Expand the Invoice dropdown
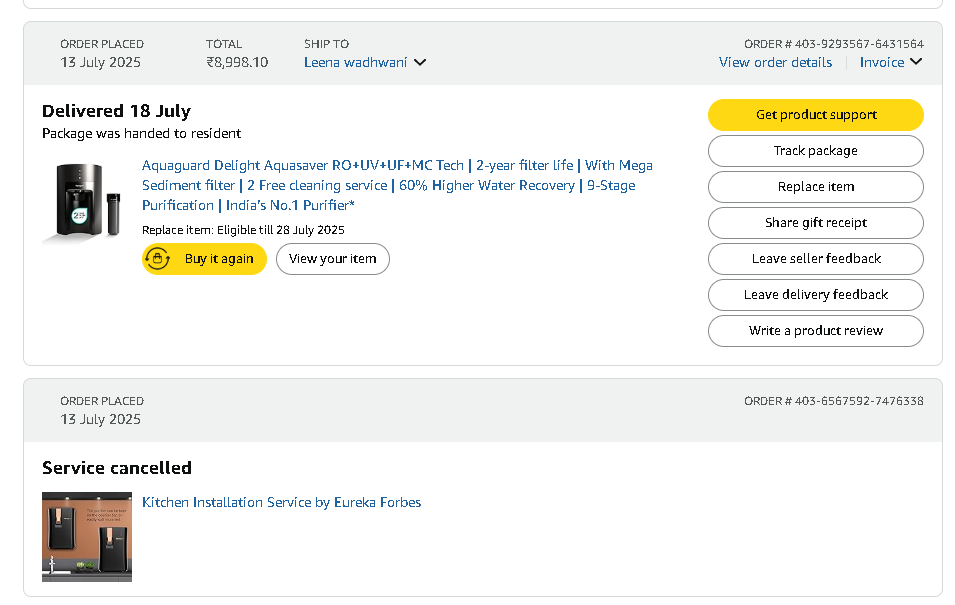This screenshot has width=955, height=605. [x=890, y=62]
